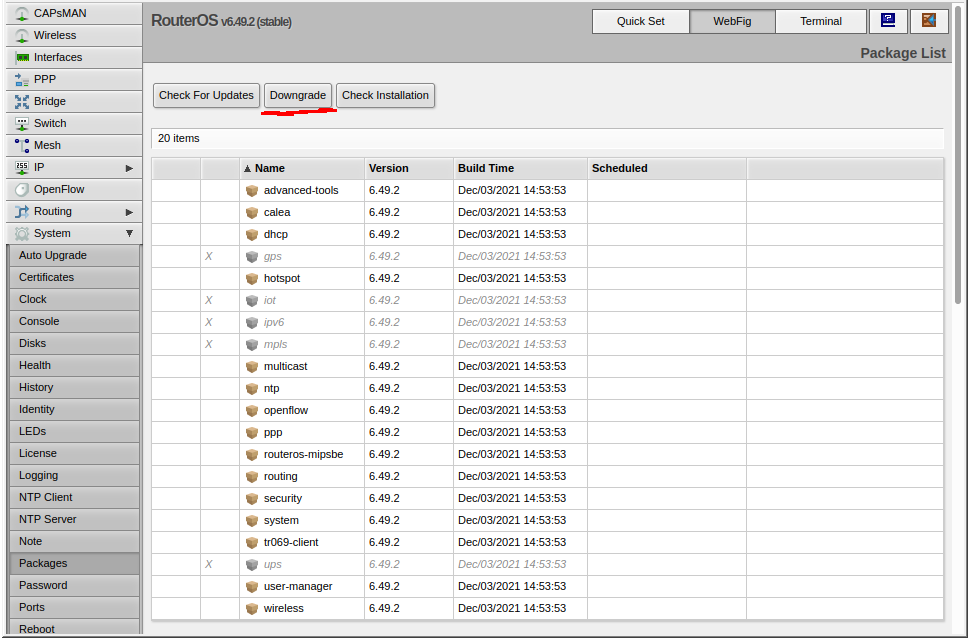Open the Terminal tab
968x638 pixels.
tap(821, 21)
